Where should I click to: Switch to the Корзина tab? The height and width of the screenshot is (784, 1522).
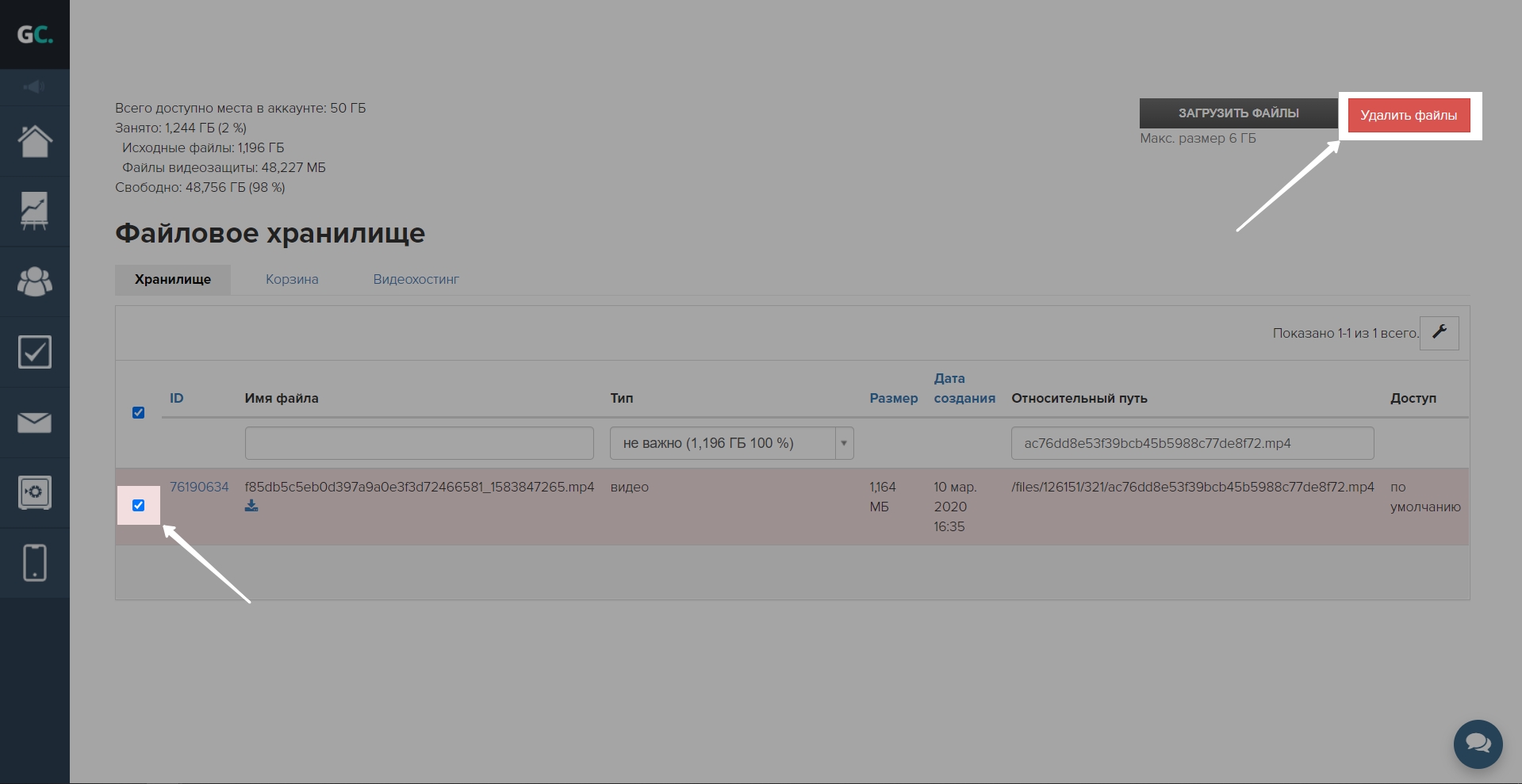coord(292,279)
